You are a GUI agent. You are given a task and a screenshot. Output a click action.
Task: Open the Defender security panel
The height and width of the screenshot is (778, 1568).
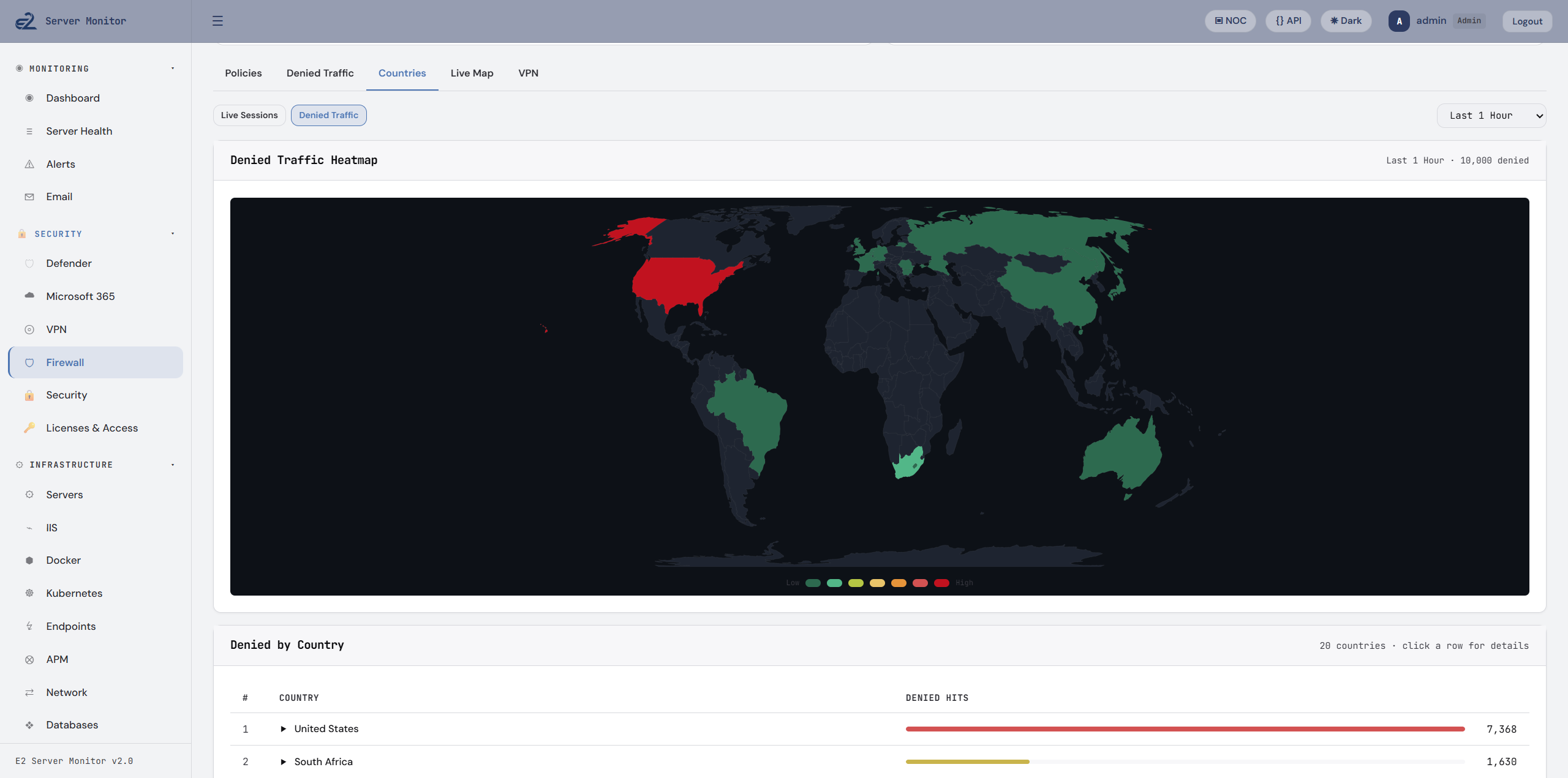pyautogui.click(x=69, y=263)
